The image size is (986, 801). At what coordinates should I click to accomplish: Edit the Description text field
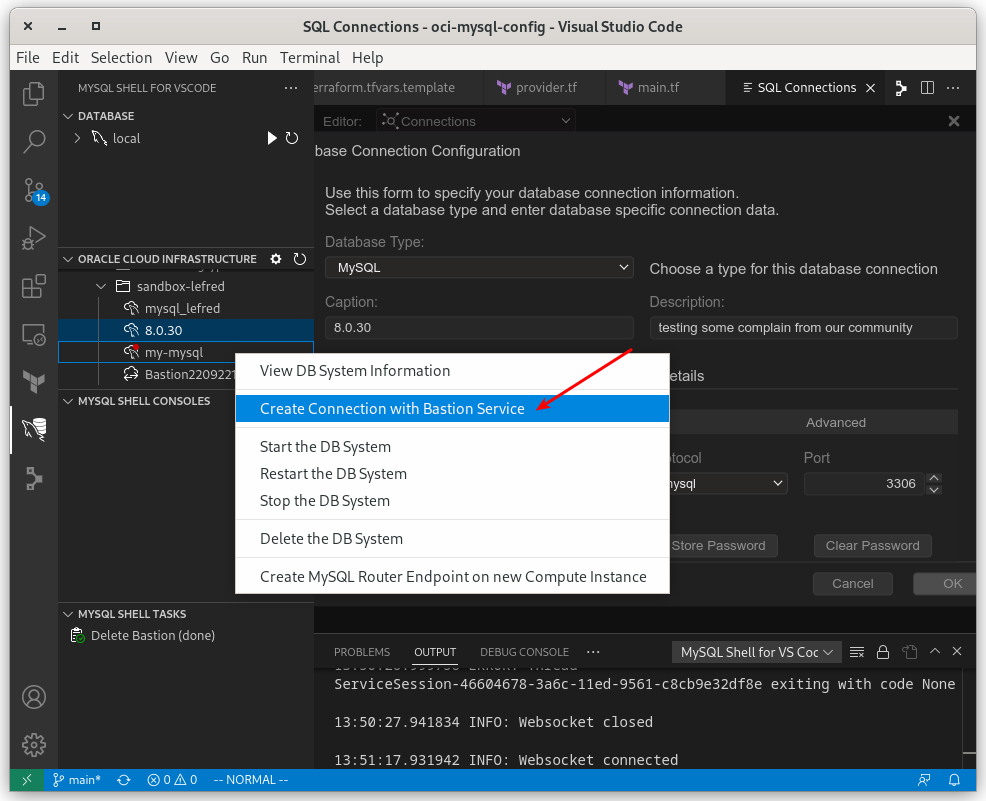pyautogui.click(x=803, y=328)
